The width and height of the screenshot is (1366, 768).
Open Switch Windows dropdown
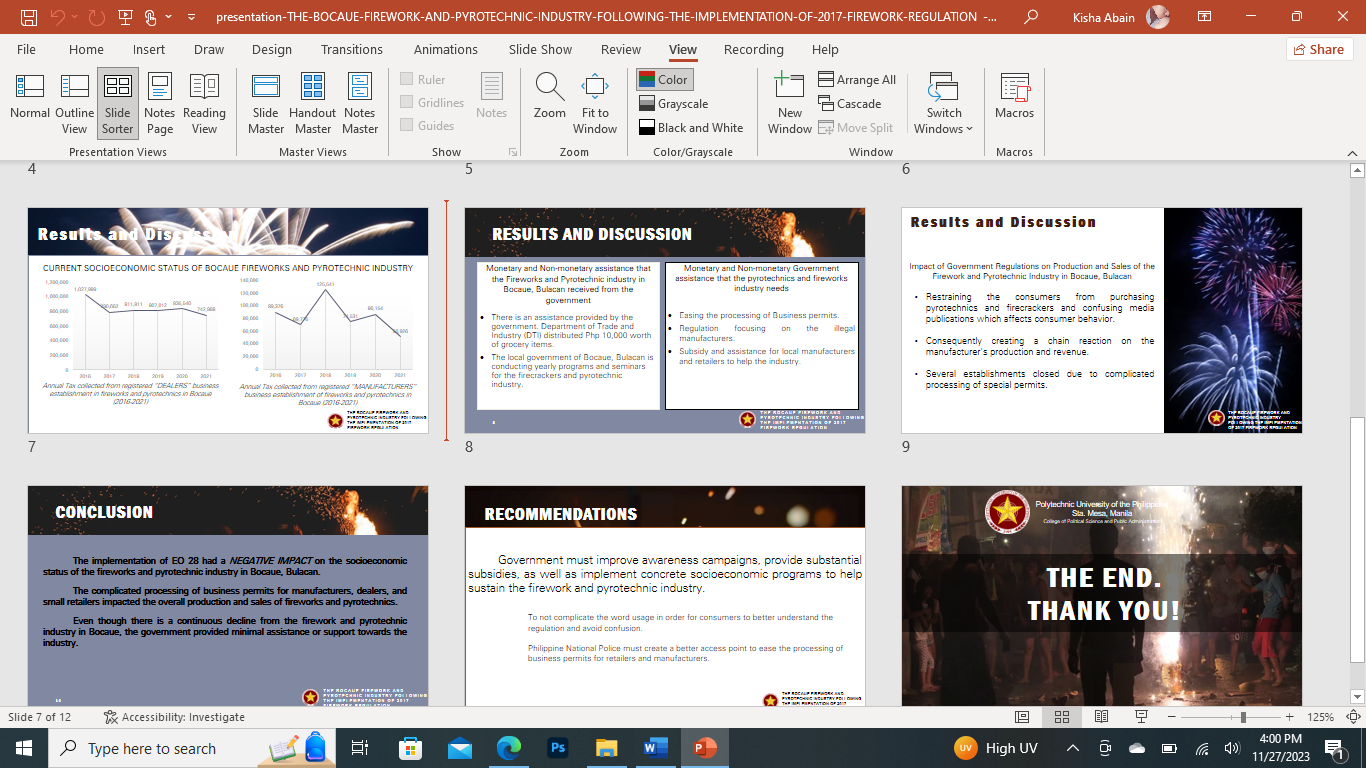943,104
